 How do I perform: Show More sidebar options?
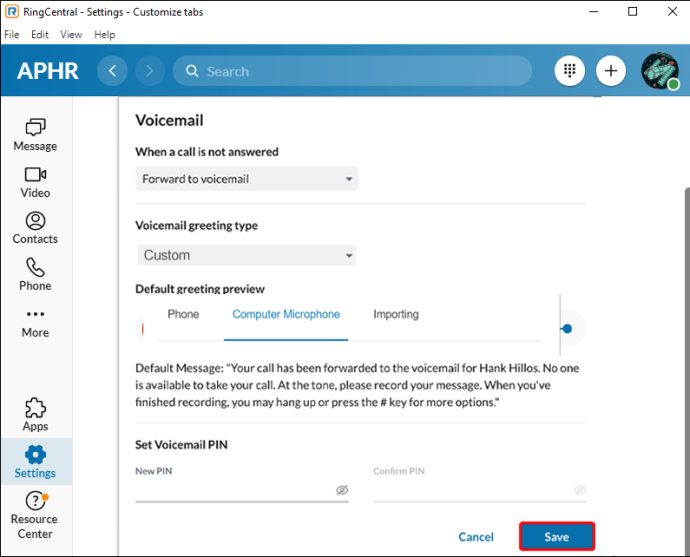click(35, 321)
